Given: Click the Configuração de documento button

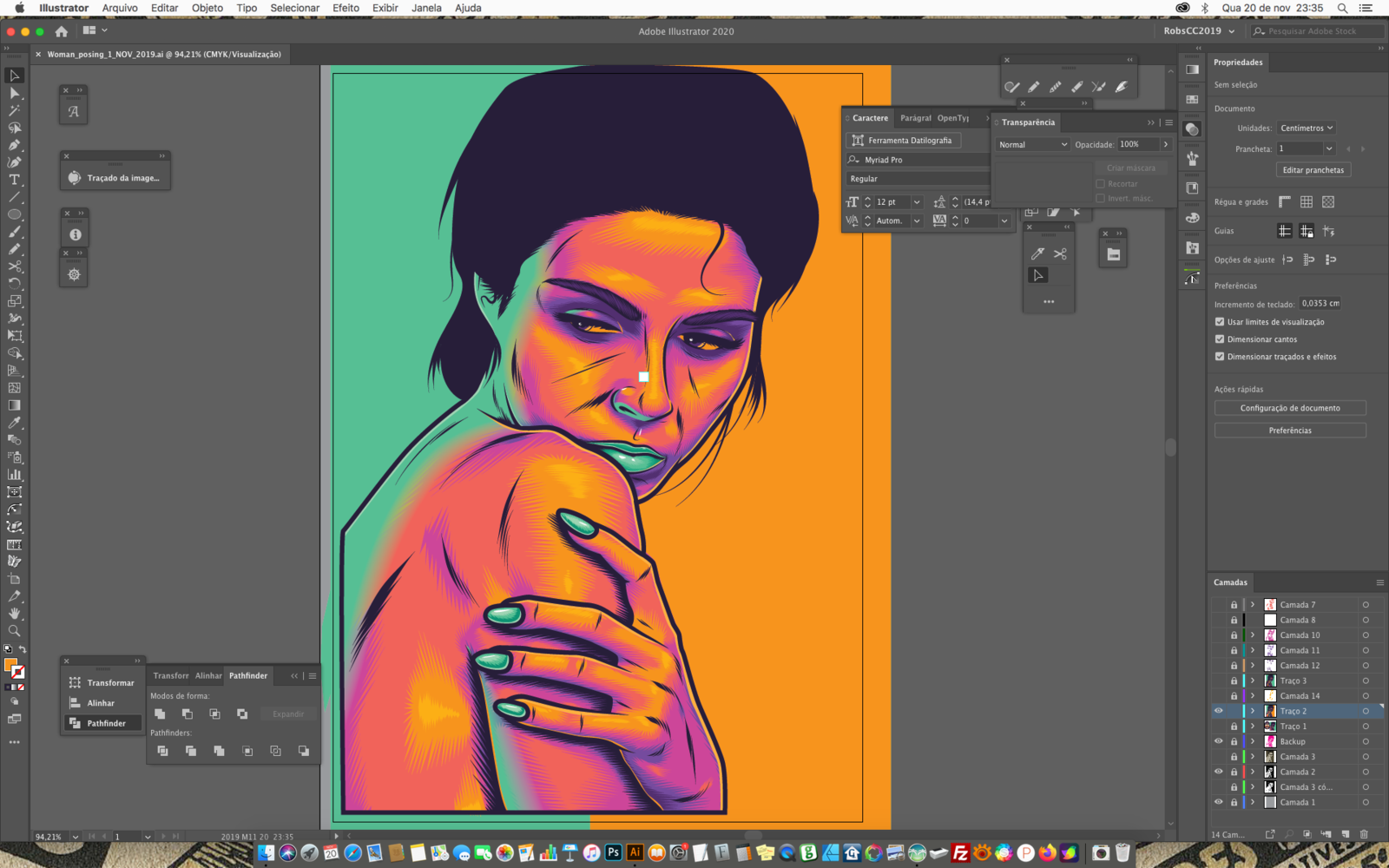Looking at the screenshot, I should pyautogui.click(x=1290, y=408).
